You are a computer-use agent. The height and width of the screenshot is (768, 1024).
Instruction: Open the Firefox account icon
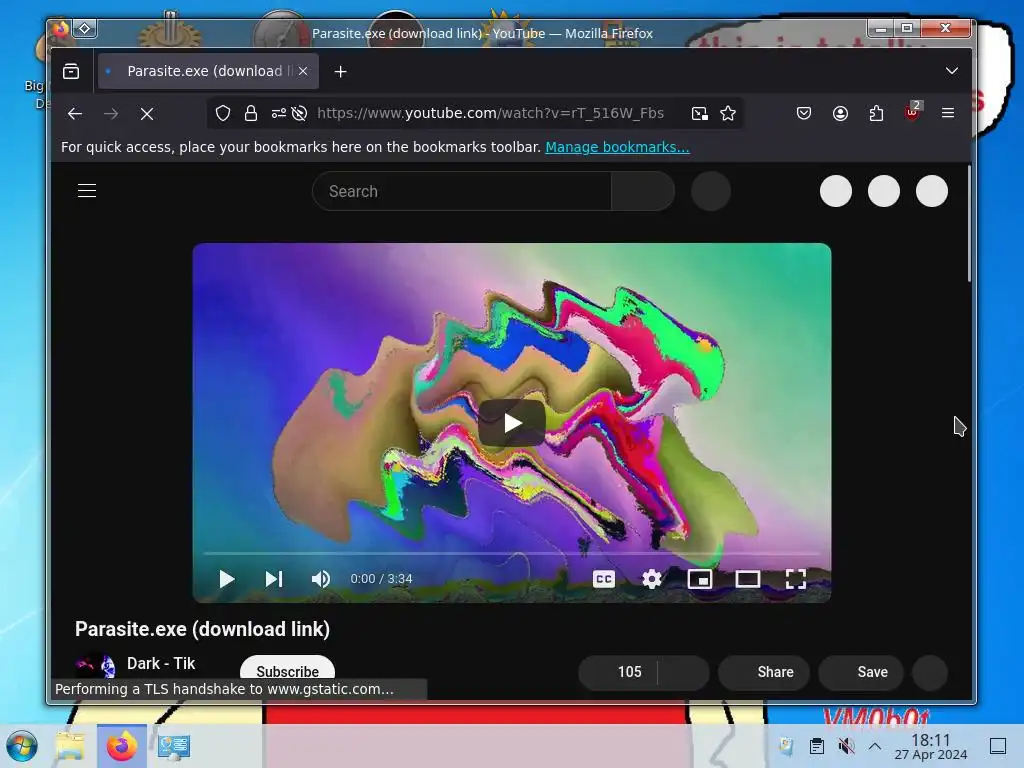pos(840,114)
